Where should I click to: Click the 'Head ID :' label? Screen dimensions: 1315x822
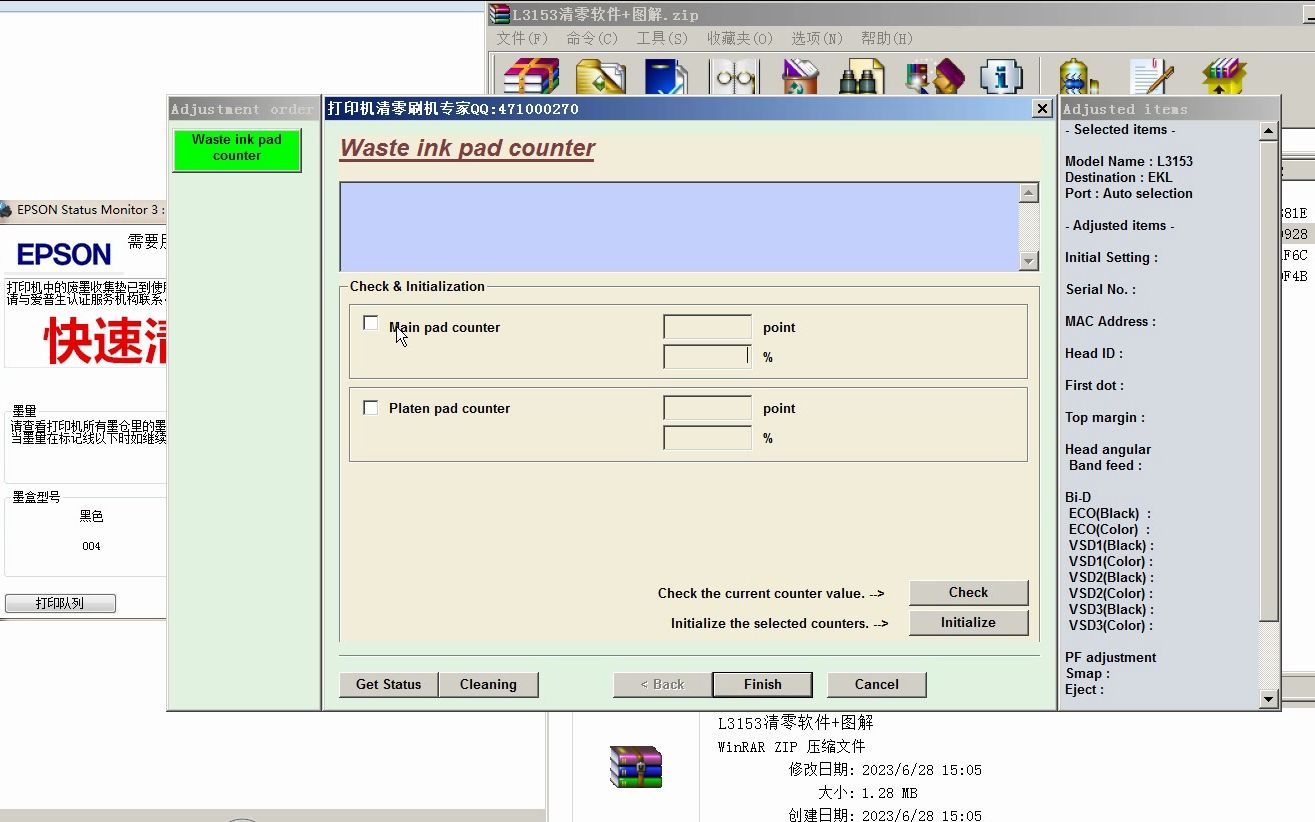[1094, 353]
